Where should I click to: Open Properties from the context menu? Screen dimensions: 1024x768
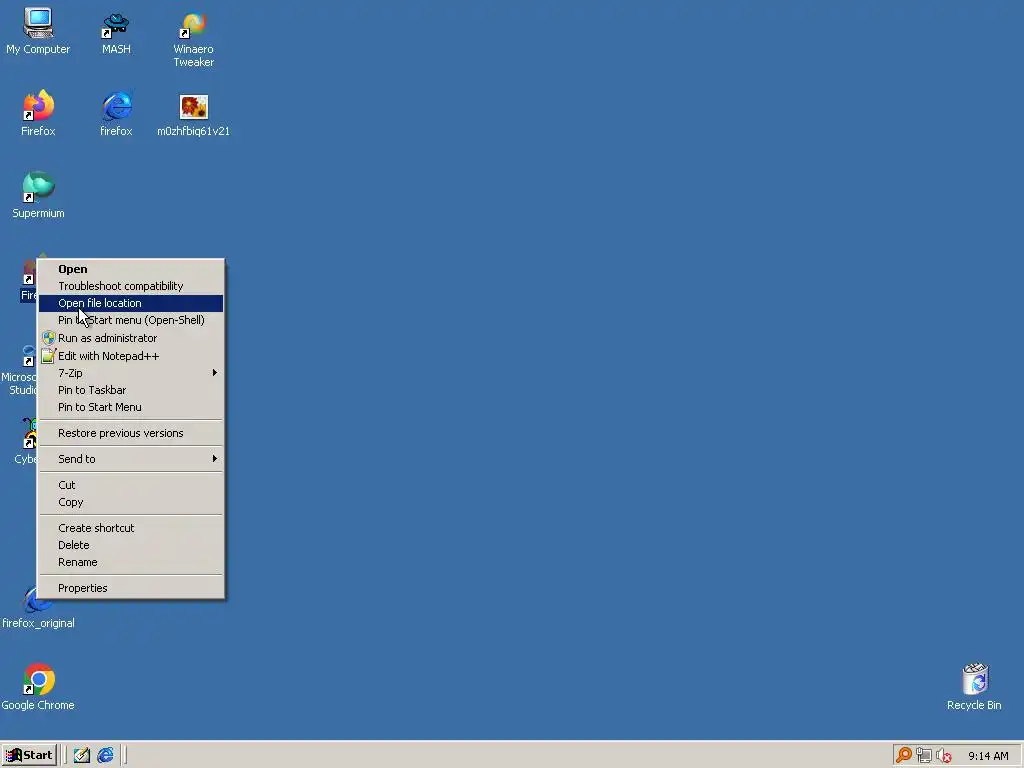pos(131,588)
